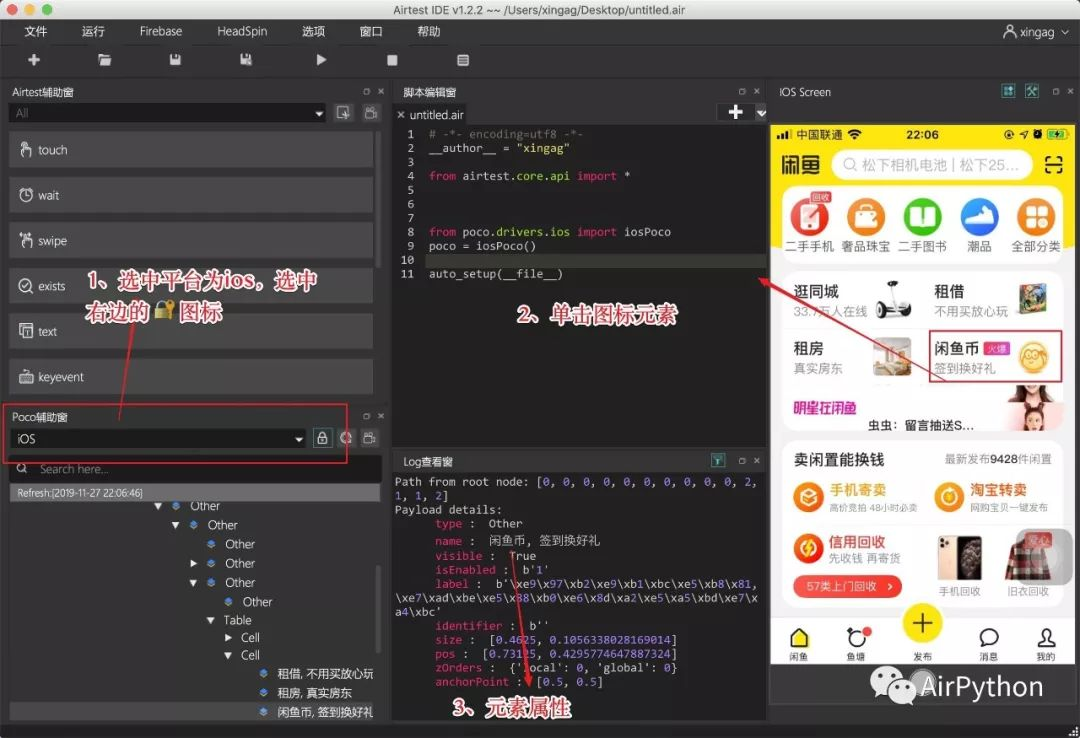The height and width of the screenshot is (738, 1080).
Task: Refresh the Poco UI tree with the refresh icon
Action: (346, 438)
